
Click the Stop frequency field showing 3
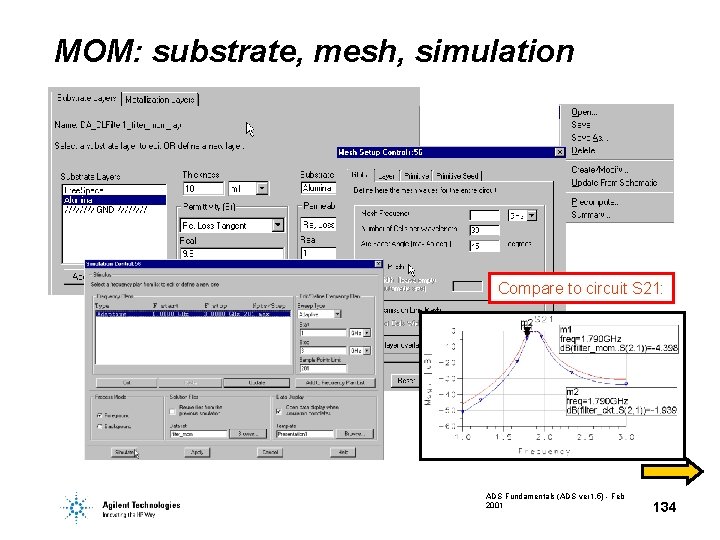point(323,350)
